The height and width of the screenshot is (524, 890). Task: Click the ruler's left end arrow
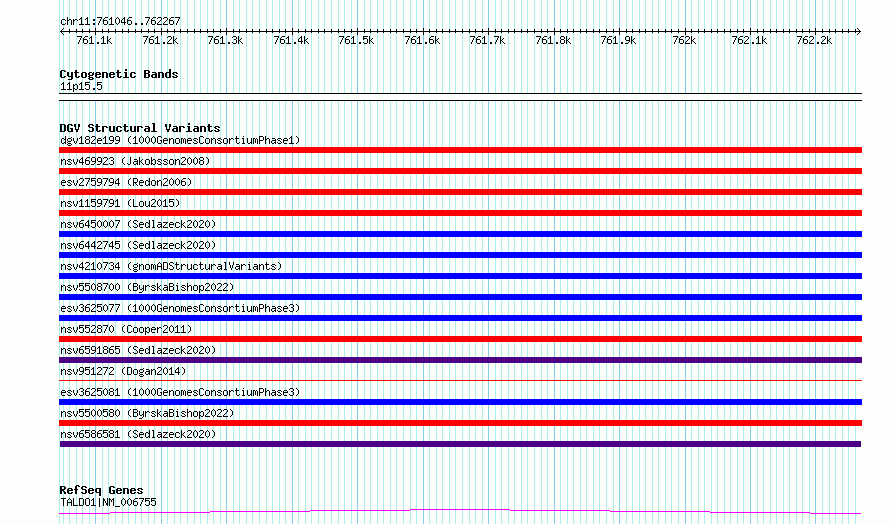(x=62, y=32)
